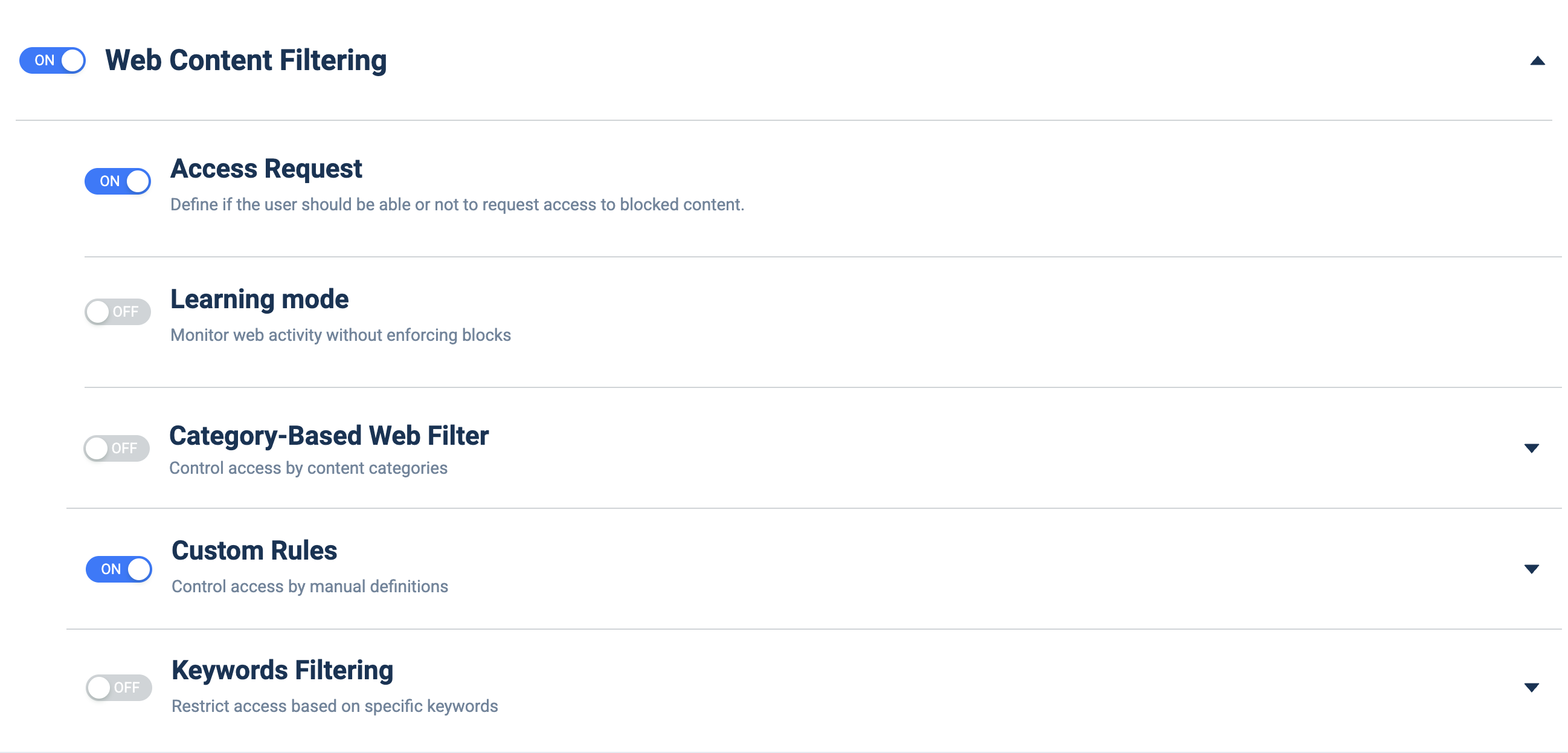Click the Keywords Filtering heading
Viewport: 1568px width, 753px height.
pyautogui.click(x=283, y=670)
